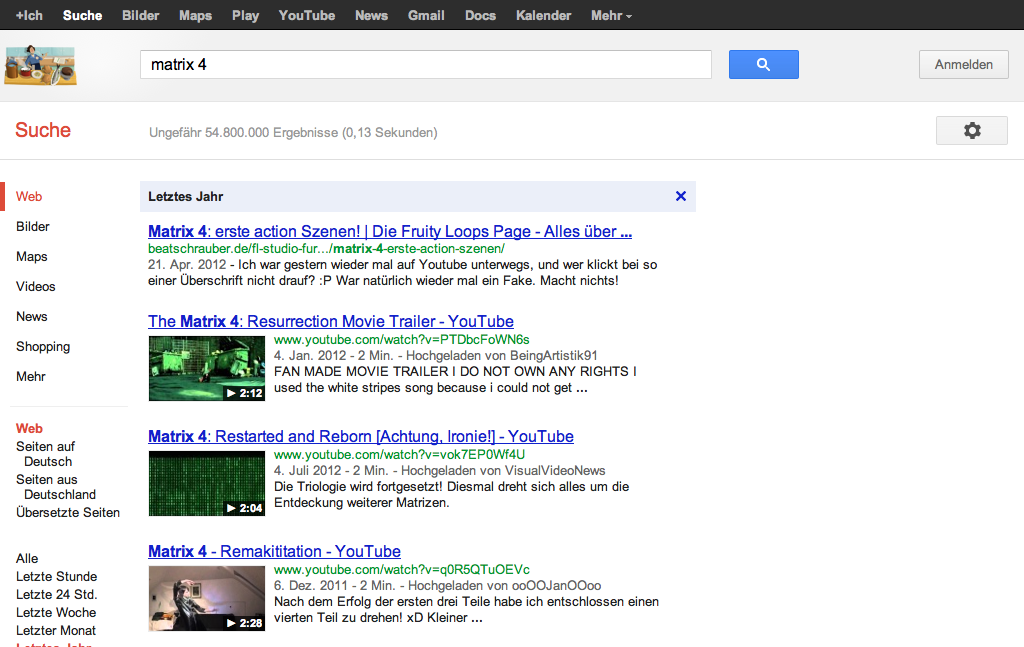
Task: Click the blue magnifier search button
Action: [763, 65]
